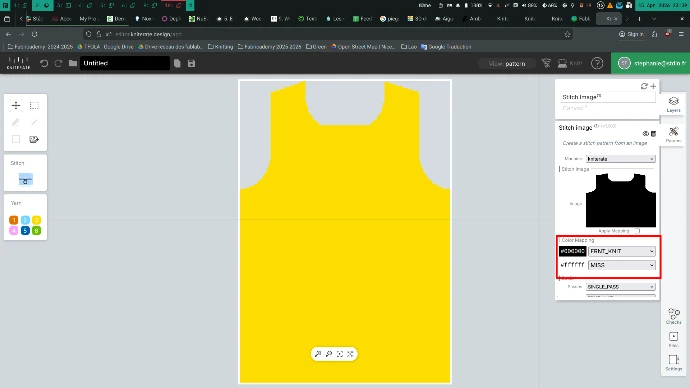The image size is (690, 388).
Task: Select the rectangular marquee selection tool
Action: (x=34, y=106)
